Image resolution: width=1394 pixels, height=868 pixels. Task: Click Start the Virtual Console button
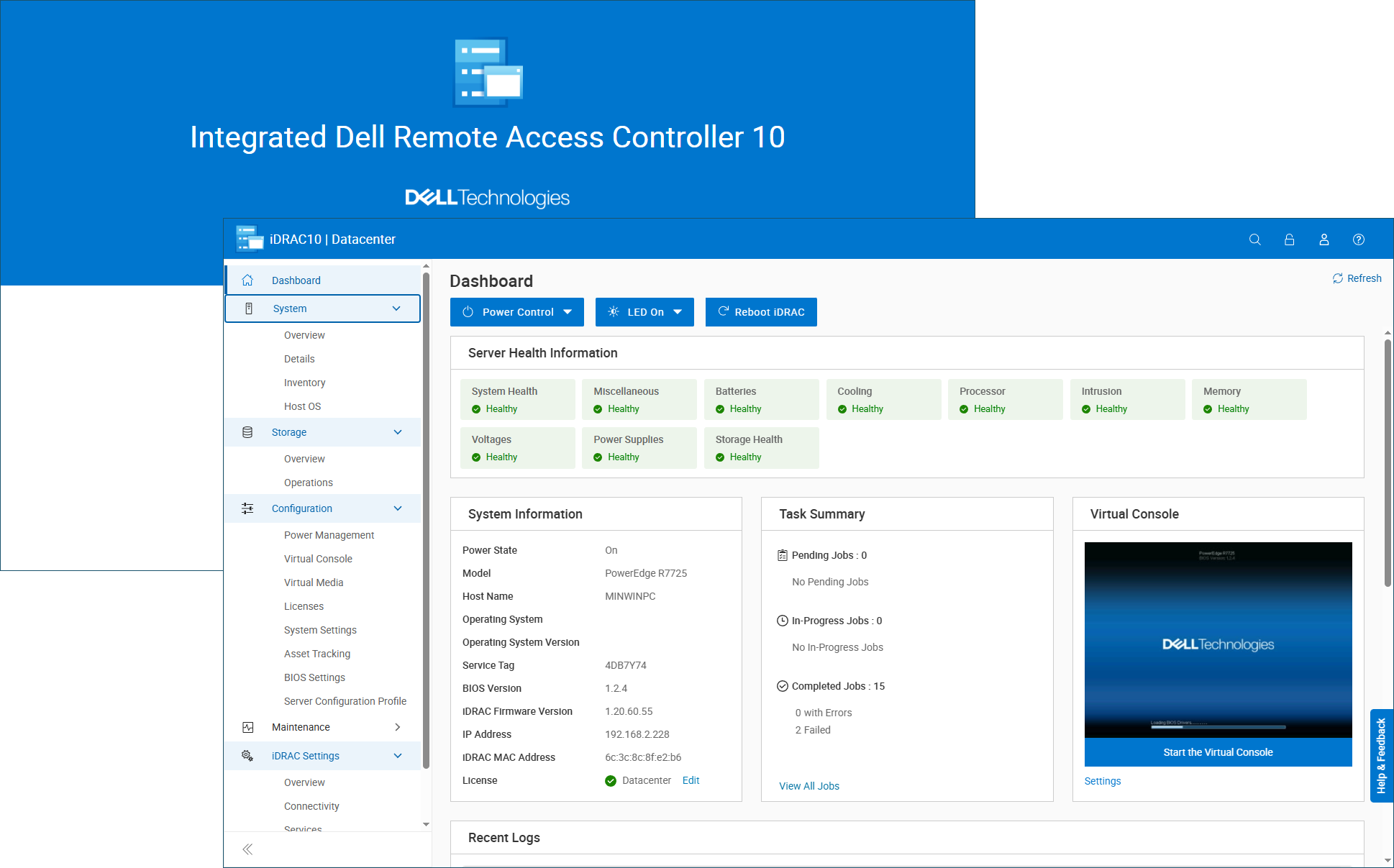(x=1218, y=752)
